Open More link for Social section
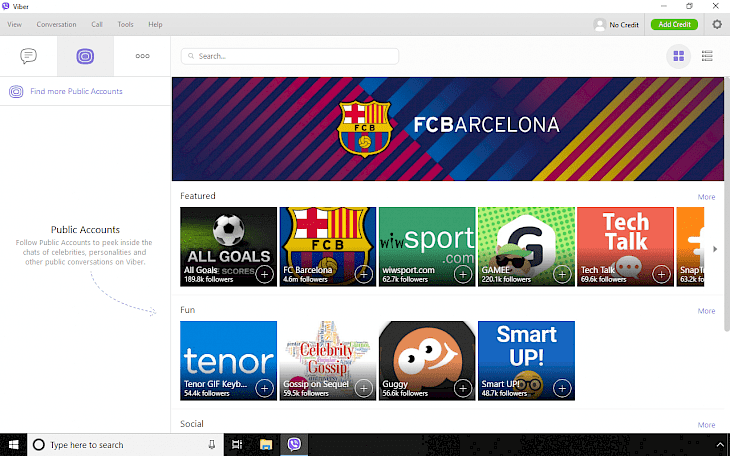The height and width of the screenshot is (456, 730). [x=706, y=425]
